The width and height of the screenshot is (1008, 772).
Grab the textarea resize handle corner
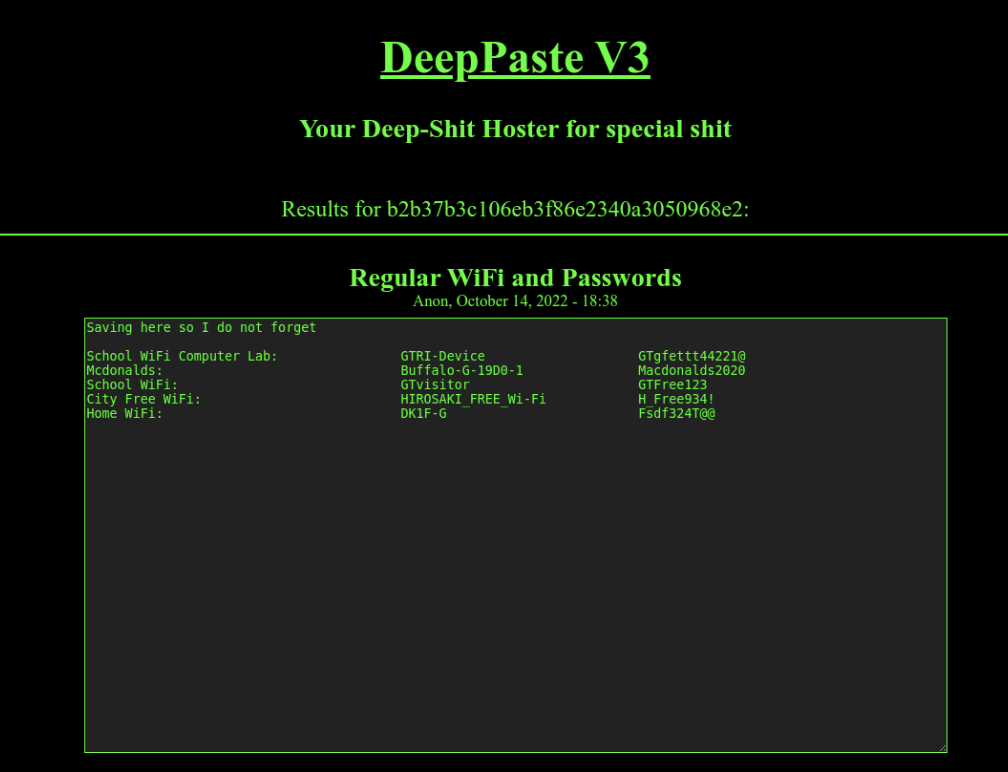click(941, 747)
